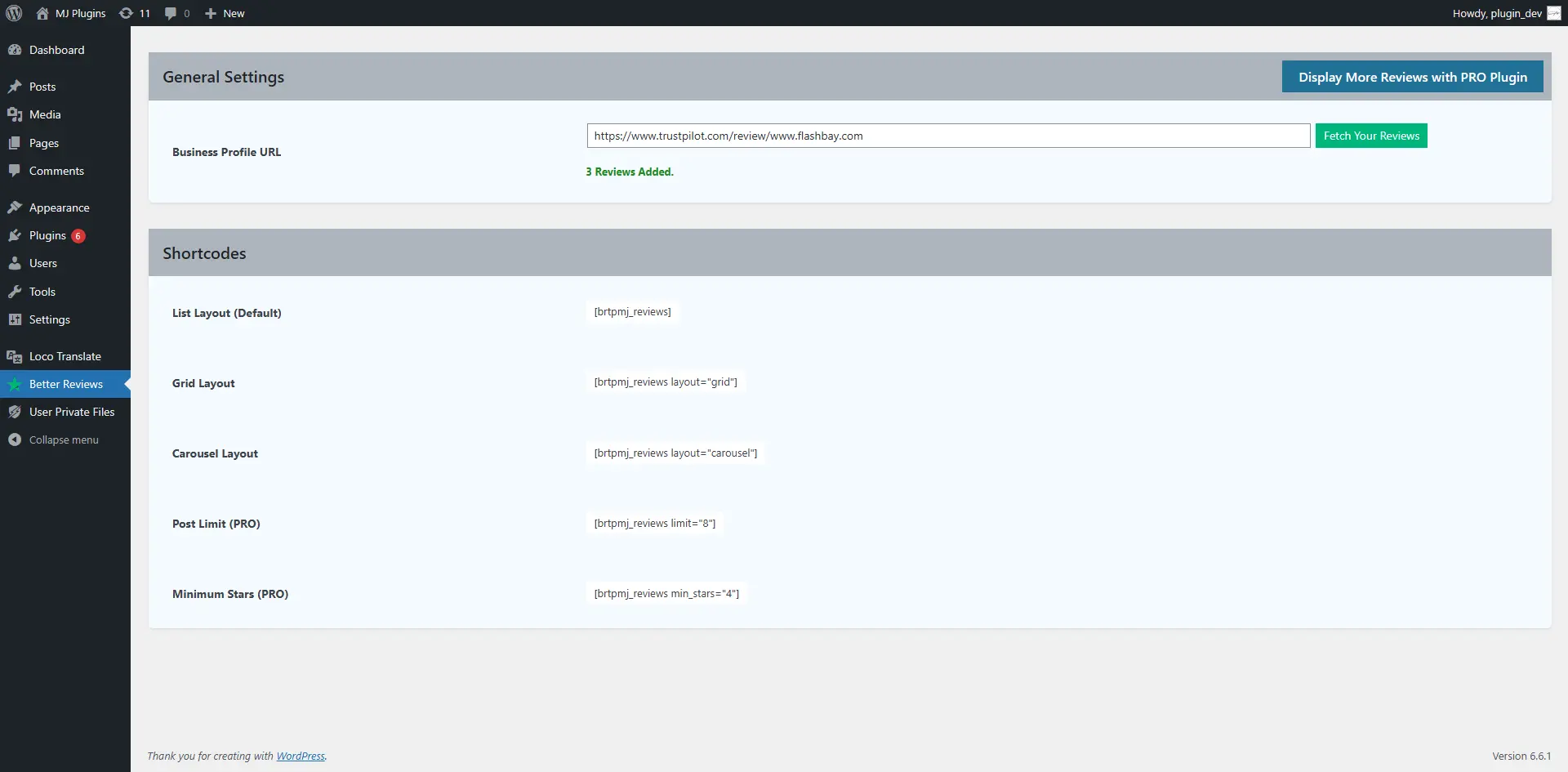Click the limit="8" shortcode
This screenshot has width=1568, height=772.
(654, 523)
